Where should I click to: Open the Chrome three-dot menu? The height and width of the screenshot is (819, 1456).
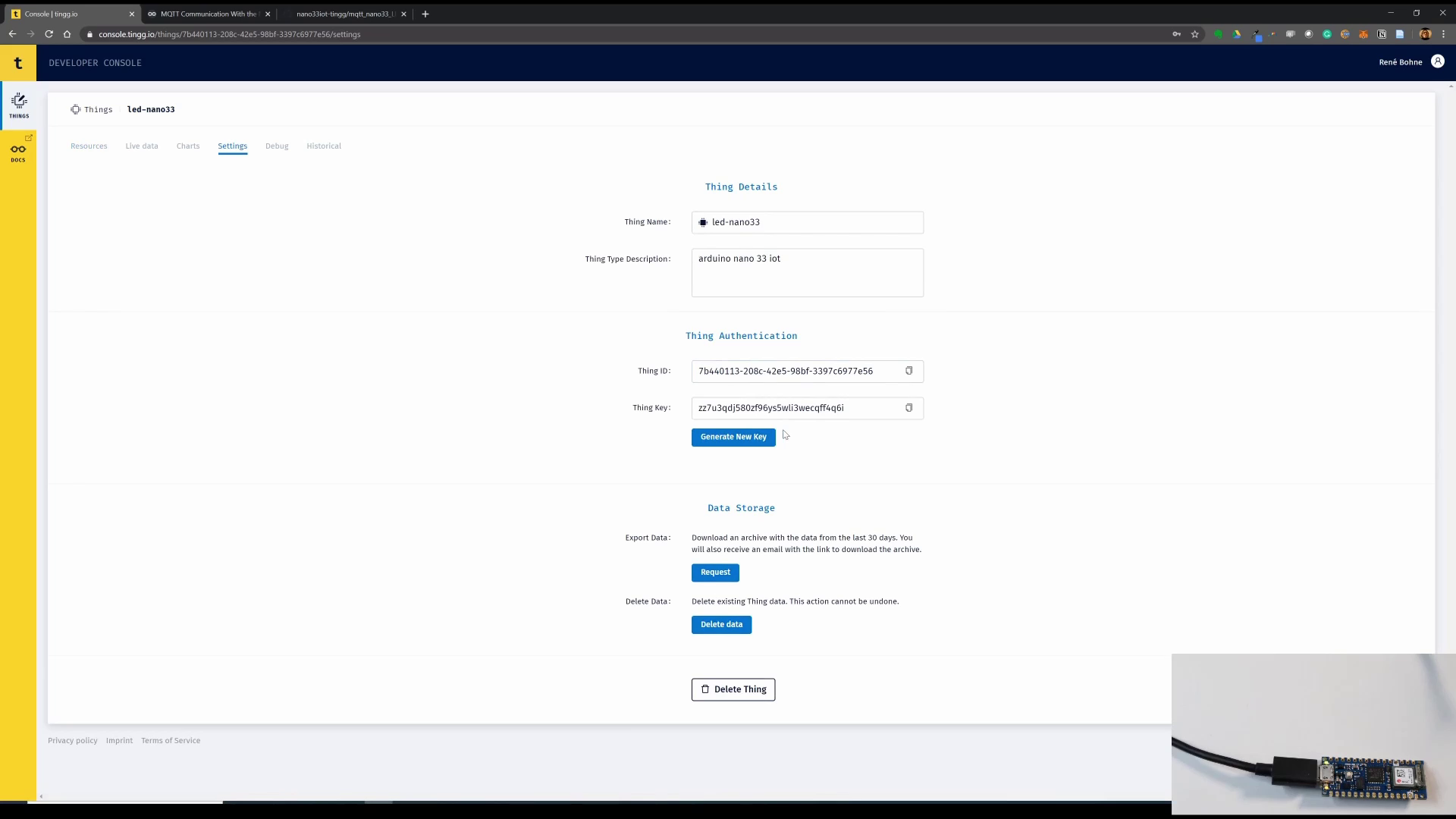pos(1443,34)
